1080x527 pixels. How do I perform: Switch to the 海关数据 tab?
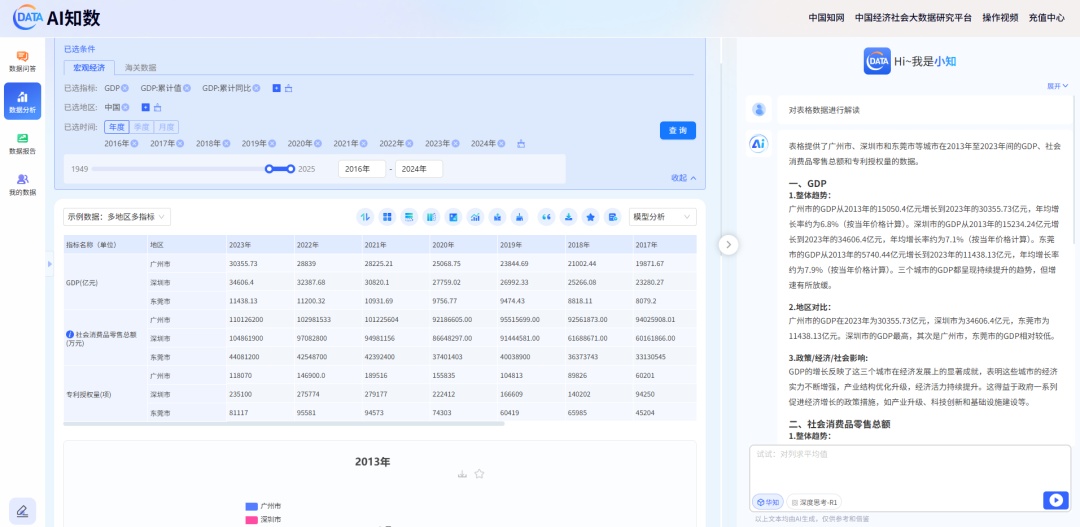tap(140, 68)
